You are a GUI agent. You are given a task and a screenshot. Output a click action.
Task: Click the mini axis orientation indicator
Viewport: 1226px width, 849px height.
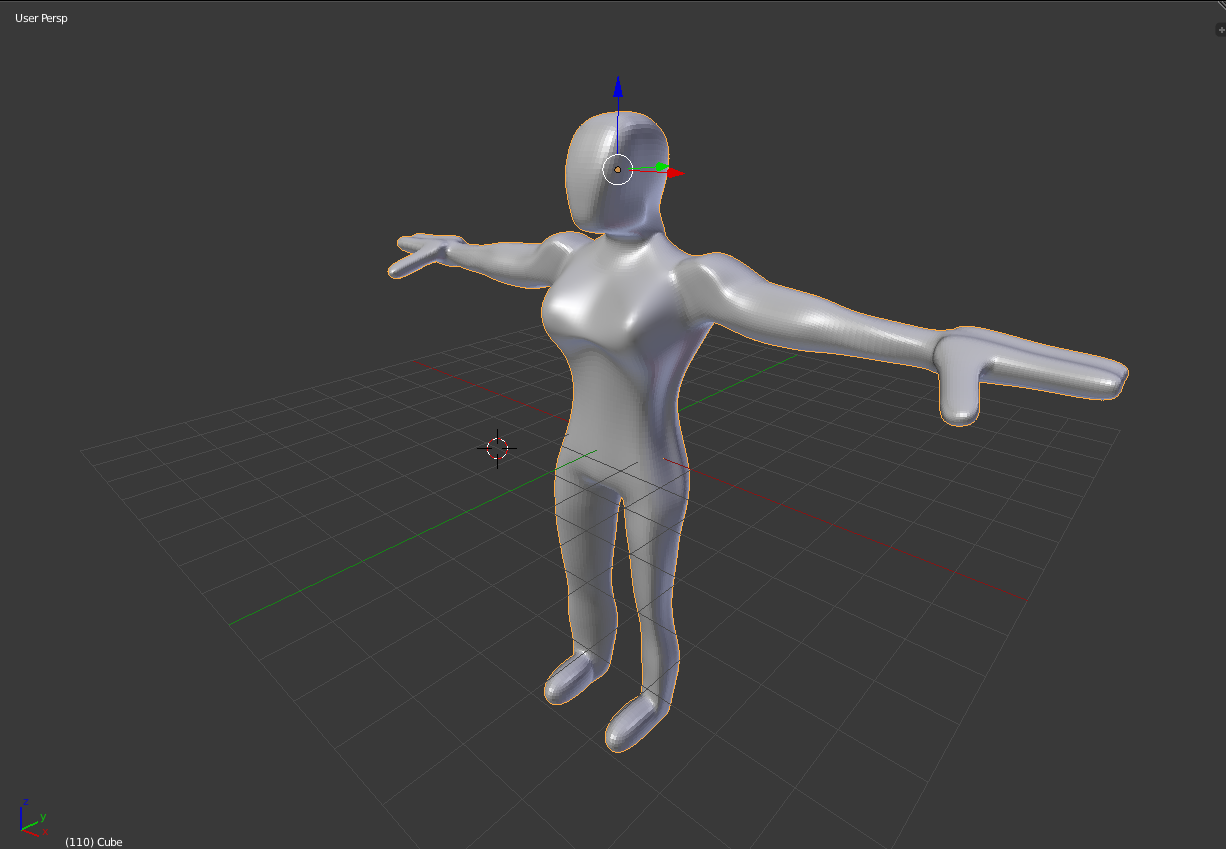32,819
